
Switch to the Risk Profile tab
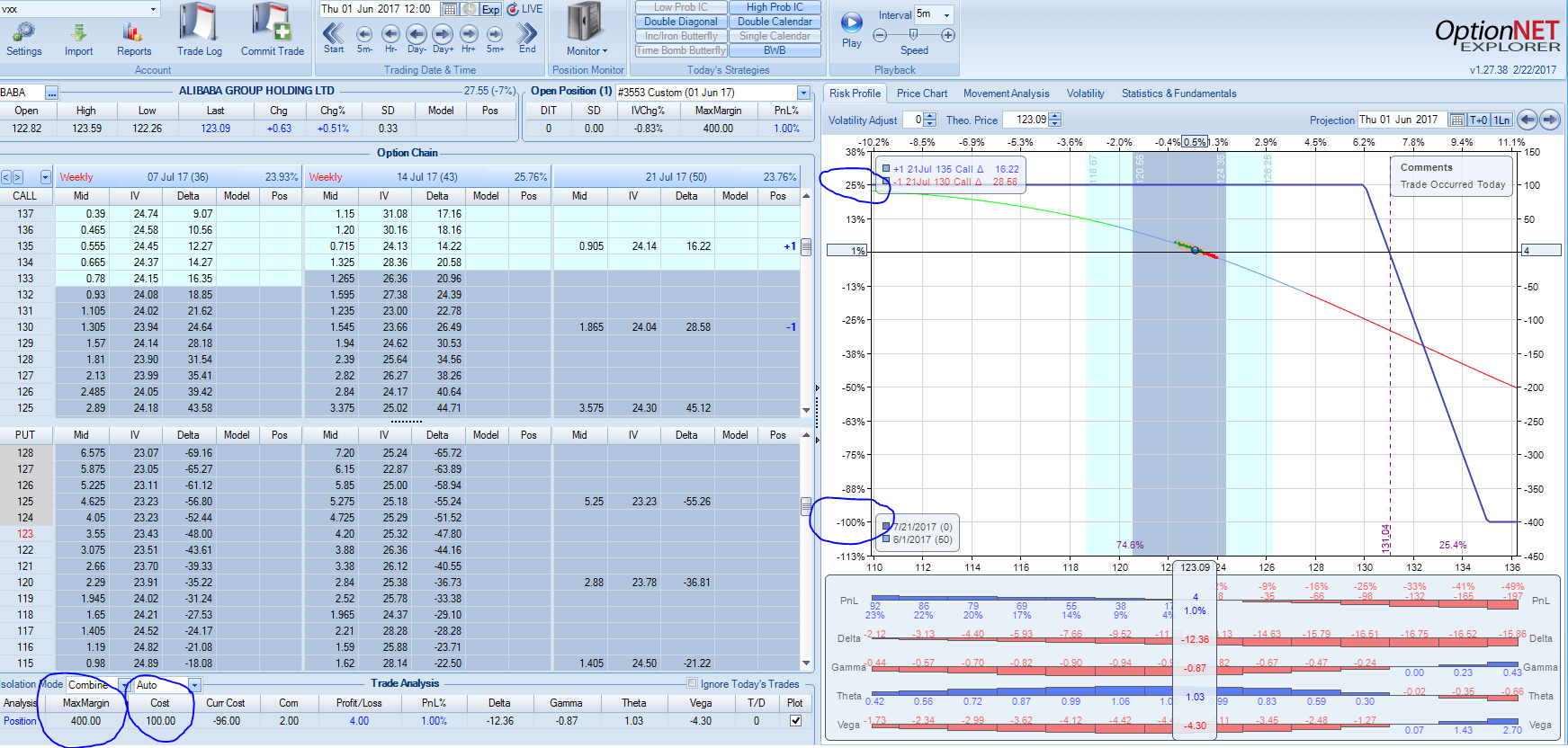tap(855, 93)
